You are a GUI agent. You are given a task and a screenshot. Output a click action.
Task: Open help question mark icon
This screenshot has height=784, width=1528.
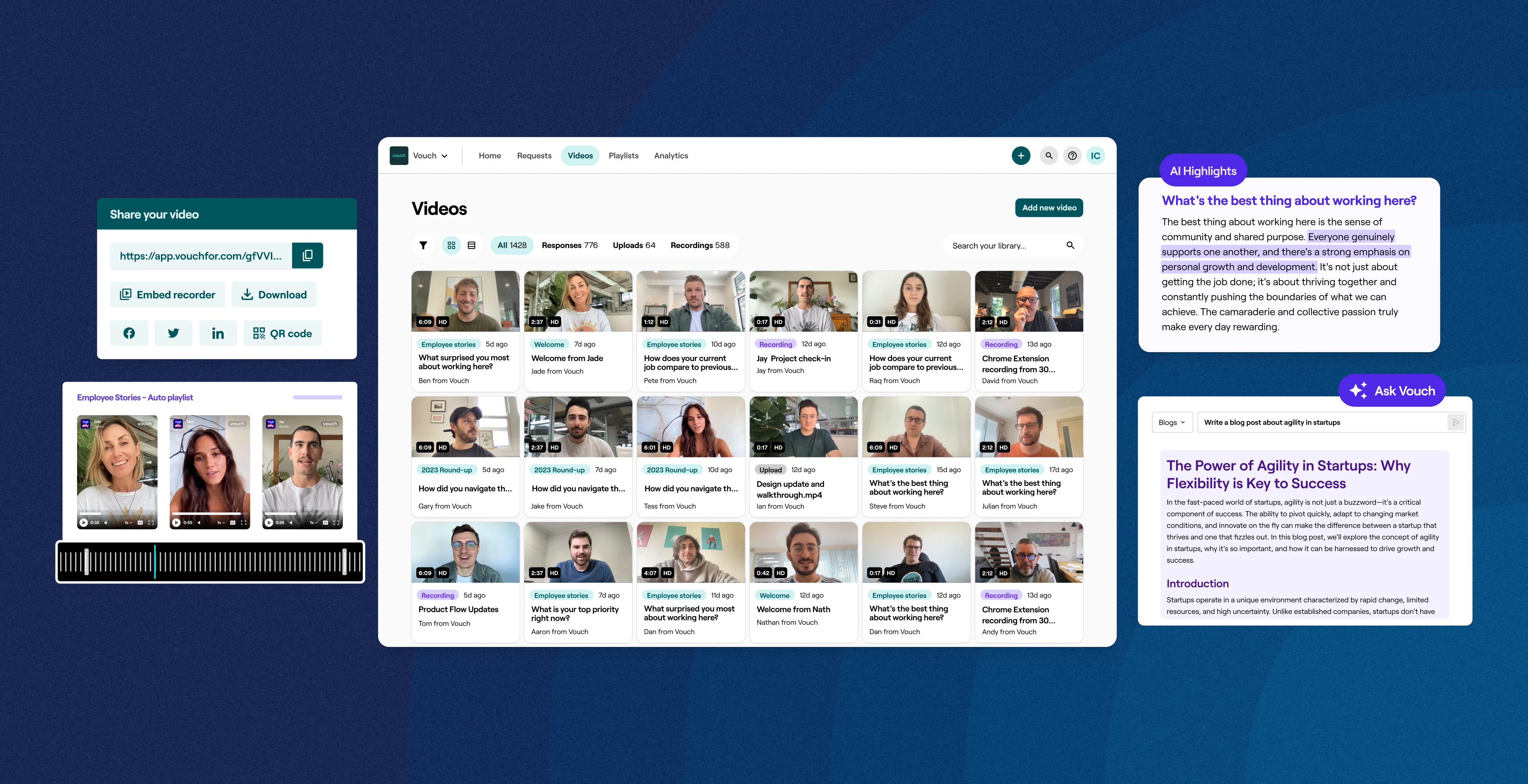1072,155
